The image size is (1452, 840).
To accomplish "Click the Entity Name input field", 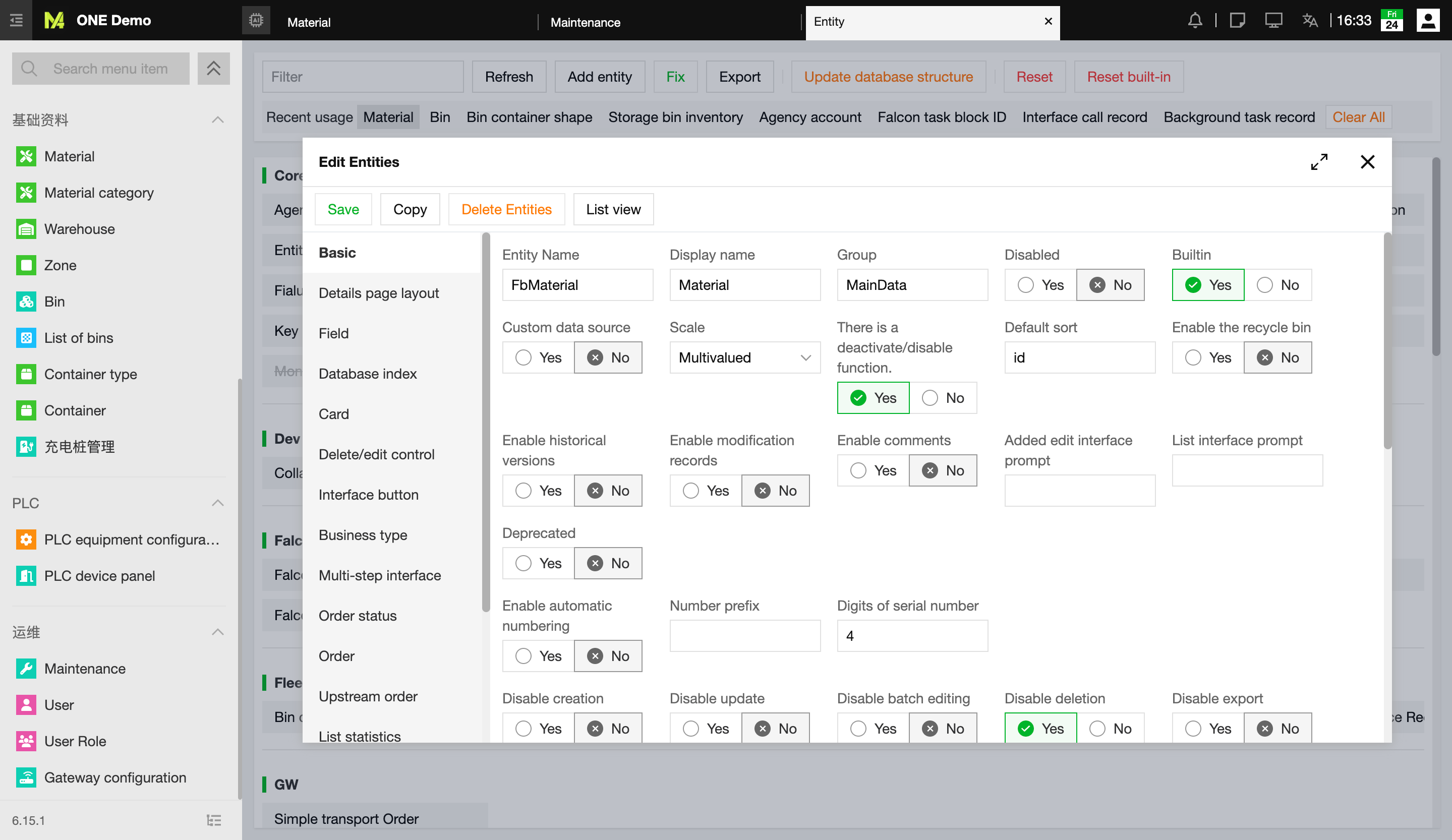I will (577, 284).
